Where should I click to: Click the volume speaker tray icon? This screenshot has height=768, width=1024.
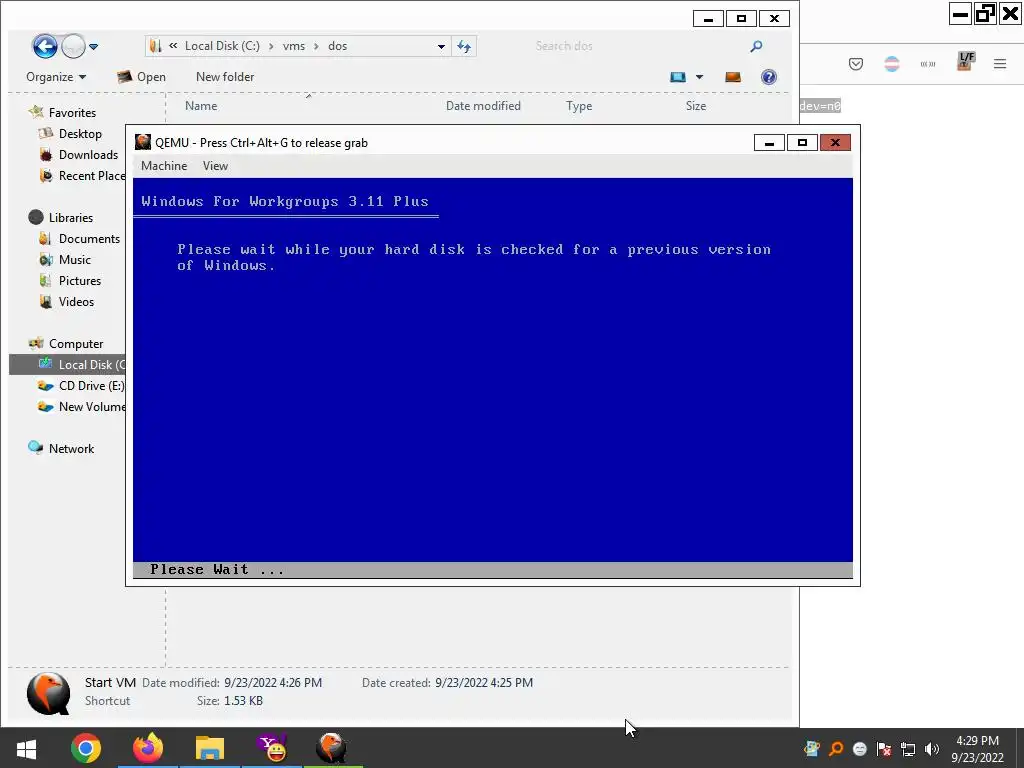click(932, 749)
